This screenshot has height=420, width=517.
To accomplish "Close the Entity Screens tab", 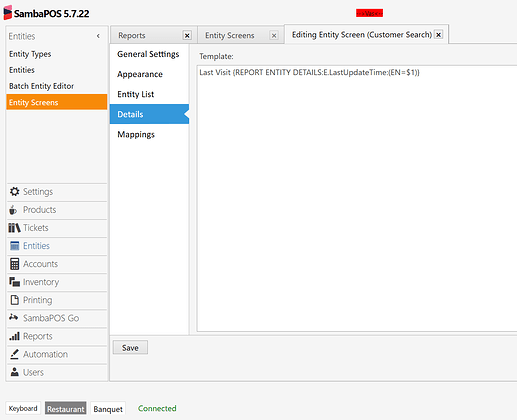I will click(x=274, y=35).
